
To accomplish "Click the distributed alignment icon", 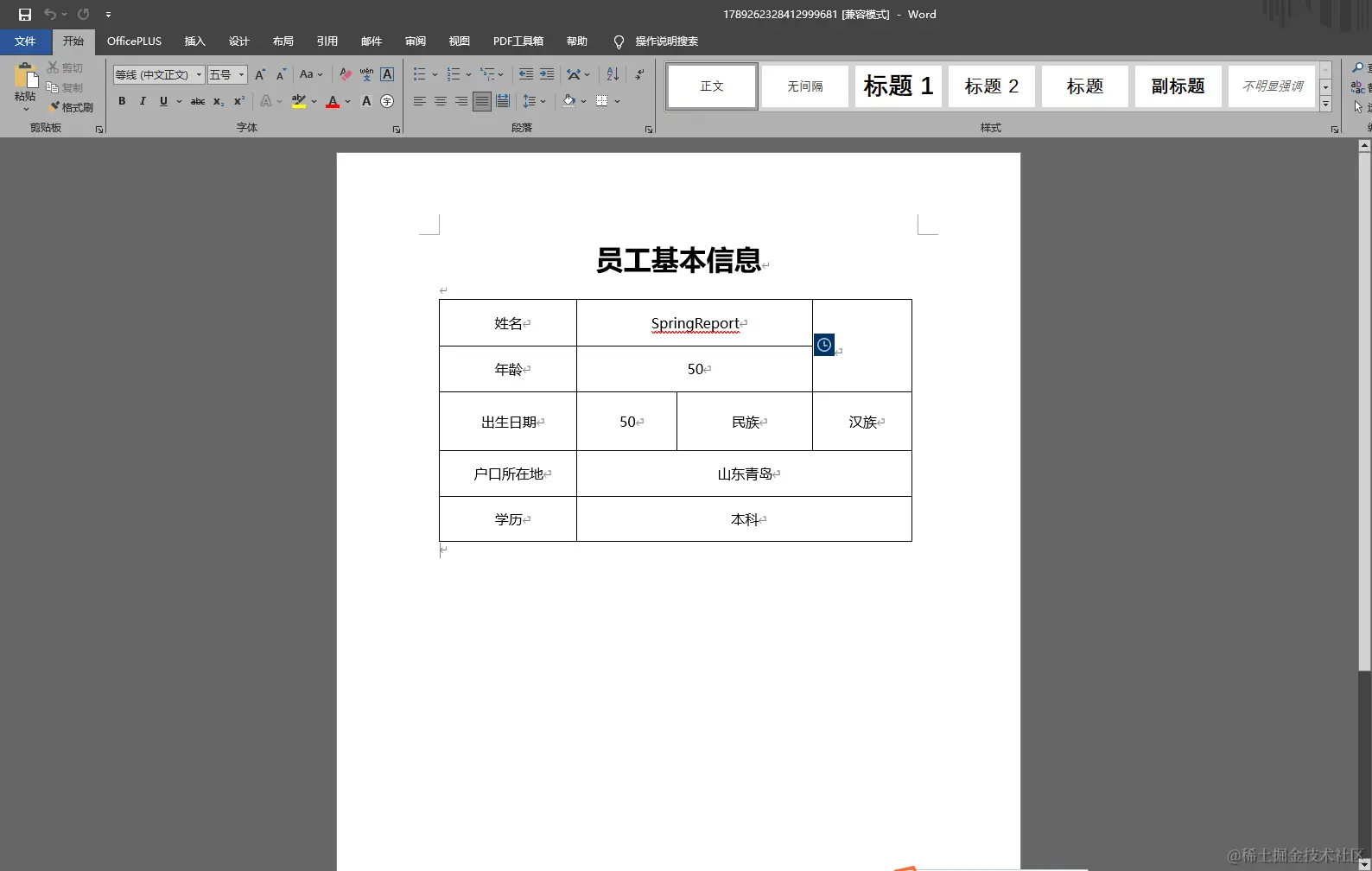I will [503, 101].
